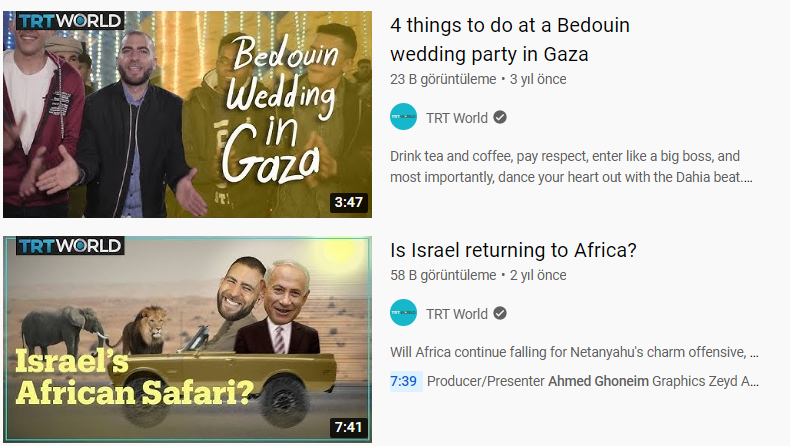Open TRT World channel name under Bedouin wedding video
This screenshot has width=790, height=446.
point(457,118)
